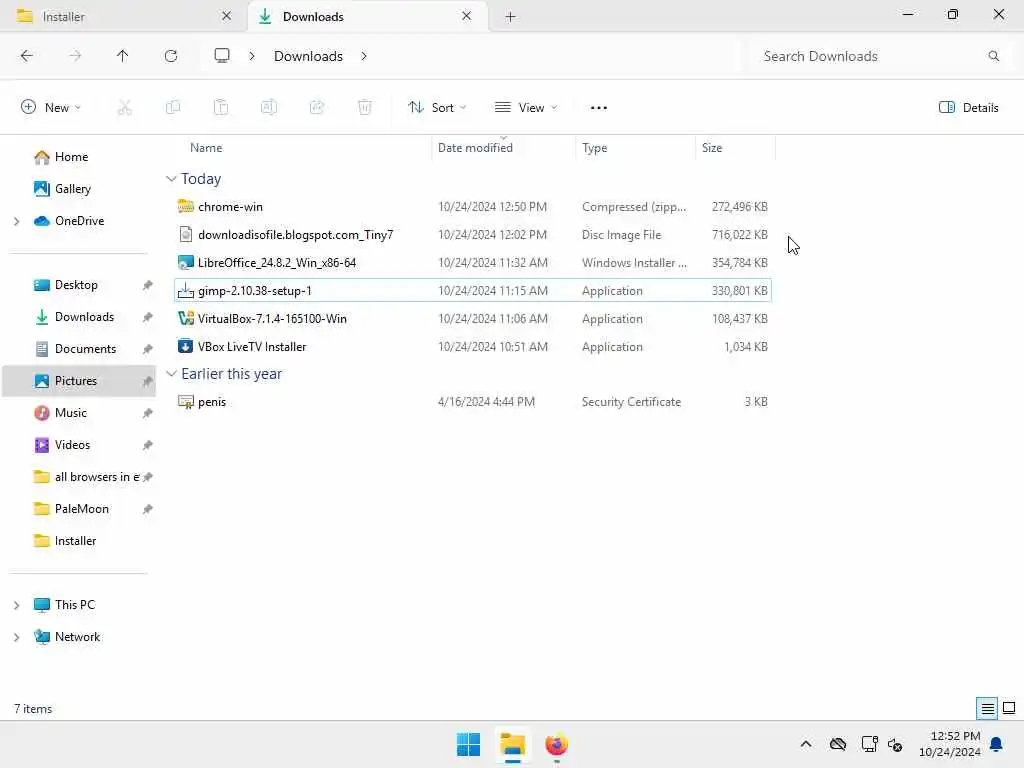Image resolution: width=1024 pixels, height=768 pixels.
Task: Expand chevron after Downloads in address bar
Action: (x=364, y=56)
